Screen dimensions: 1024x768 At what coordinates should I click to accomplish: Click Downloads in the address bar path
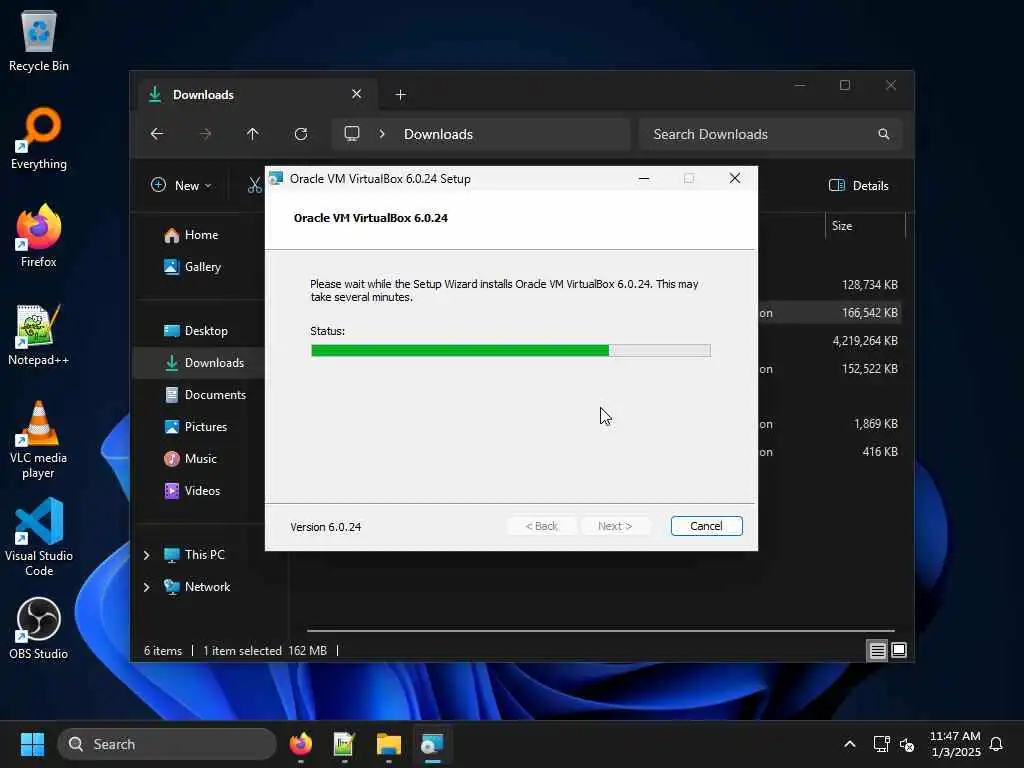point(438,134)
